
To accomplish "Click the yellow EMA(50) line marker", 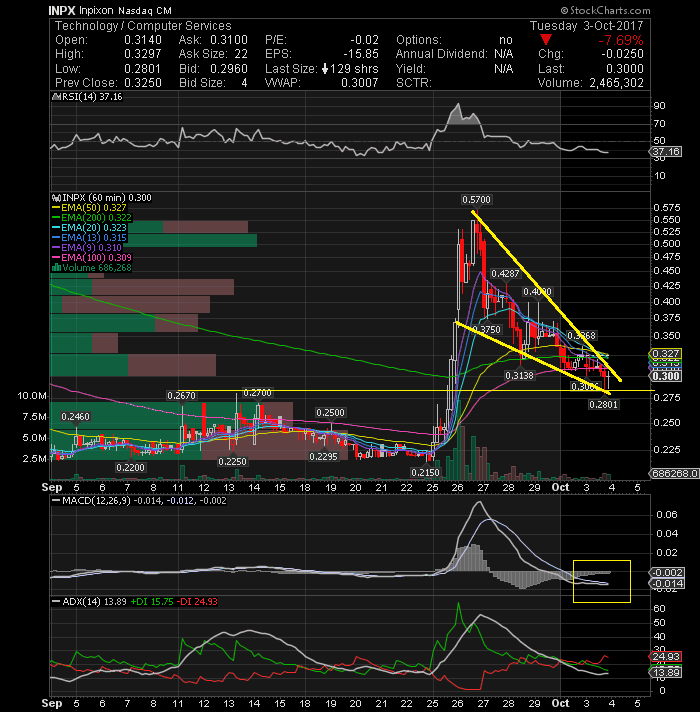I will (x=56, y=208).
